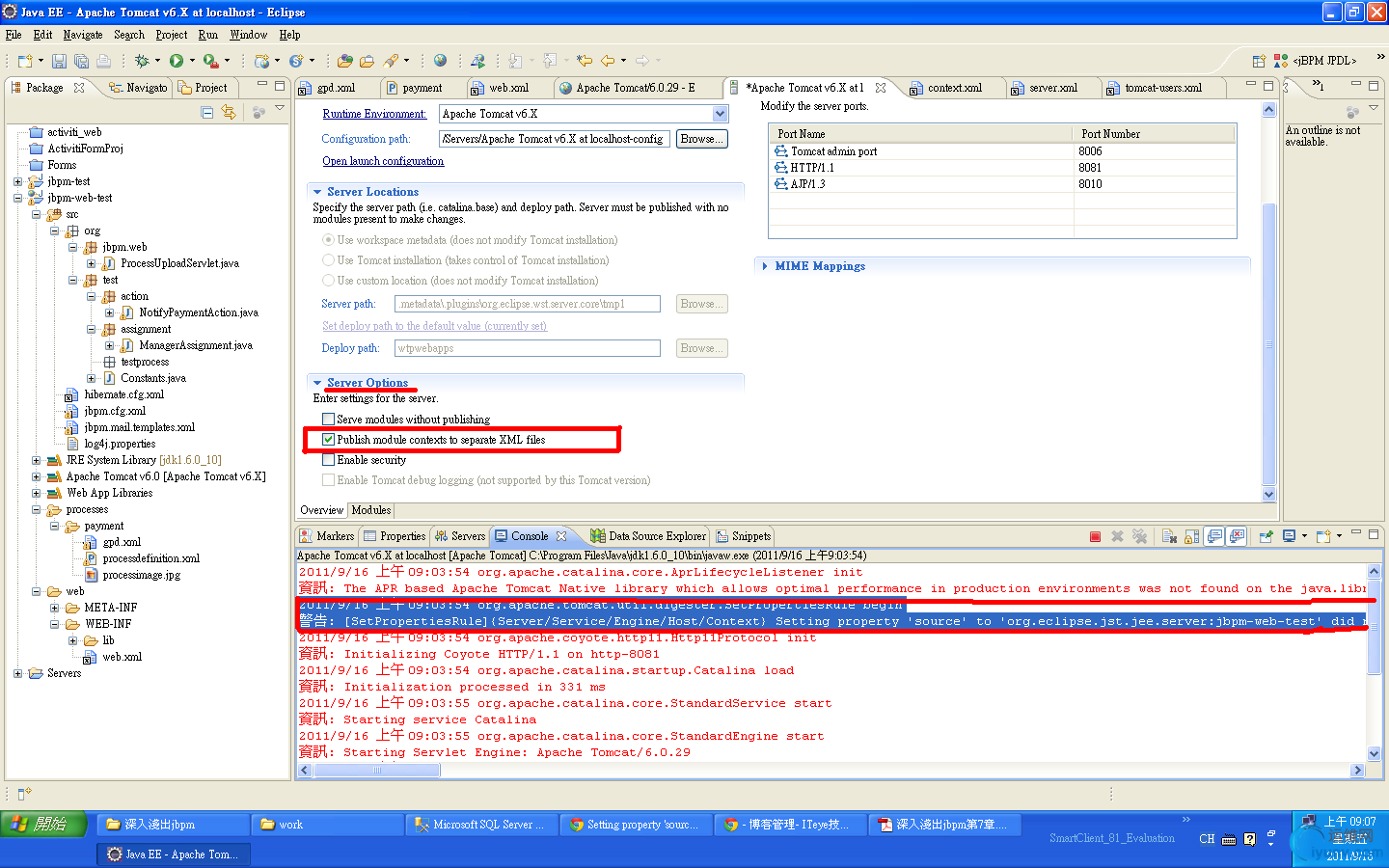Expand JRE System Library node
The image size is (1389, 868).
point(36,460)
